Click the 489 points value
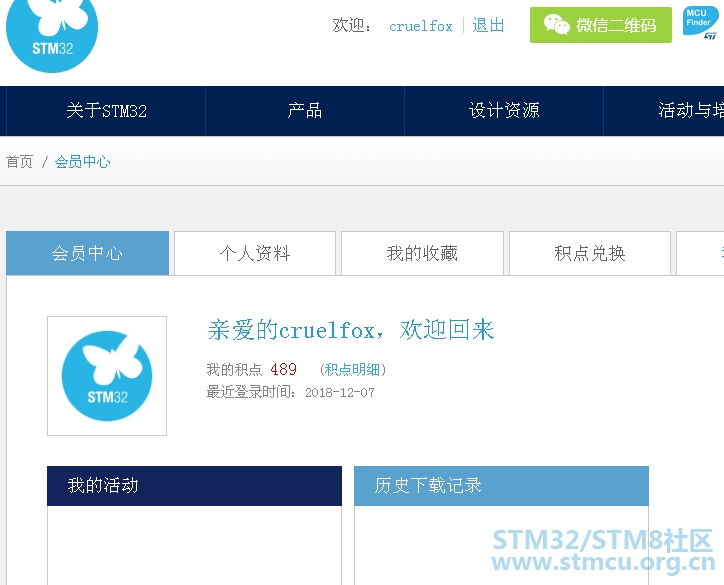Image resolution: width=724 pixels, height=585 pixels. (284, 369)
